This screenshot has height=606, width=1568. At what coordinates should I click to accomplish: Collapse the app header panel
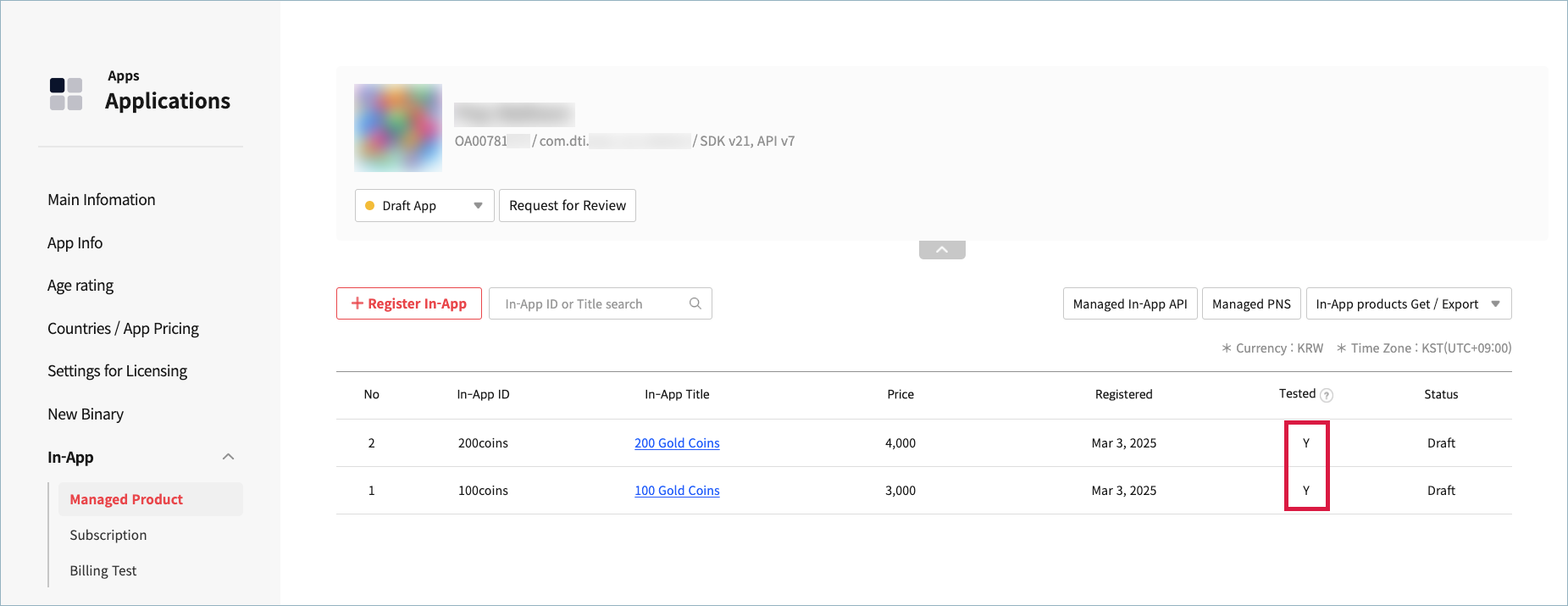tap(942, 250)
